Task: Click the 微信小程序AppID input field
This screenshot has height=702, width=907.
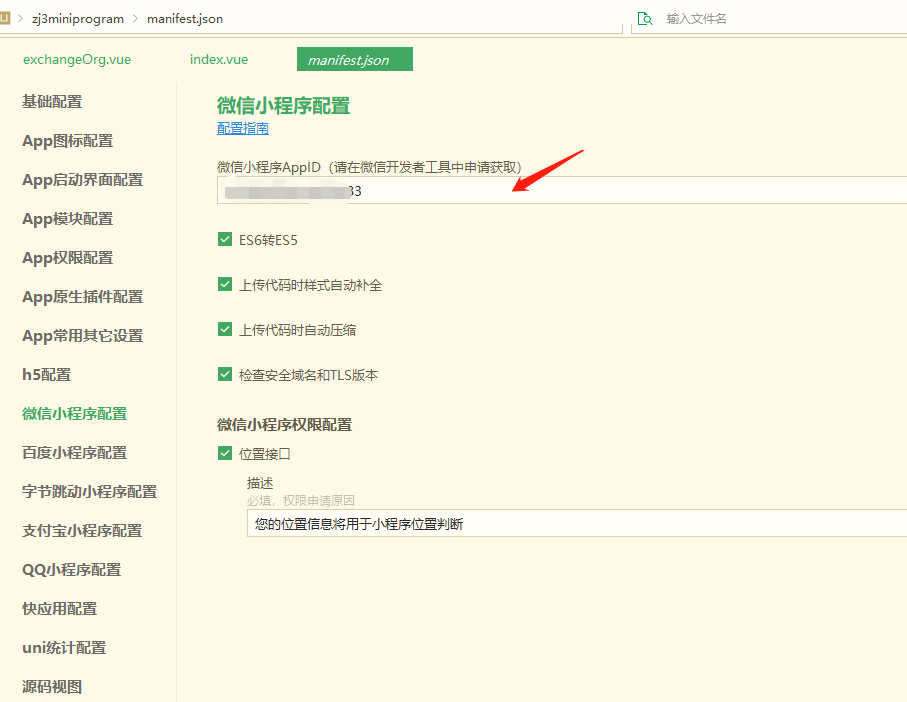Action: pos(562,190)
